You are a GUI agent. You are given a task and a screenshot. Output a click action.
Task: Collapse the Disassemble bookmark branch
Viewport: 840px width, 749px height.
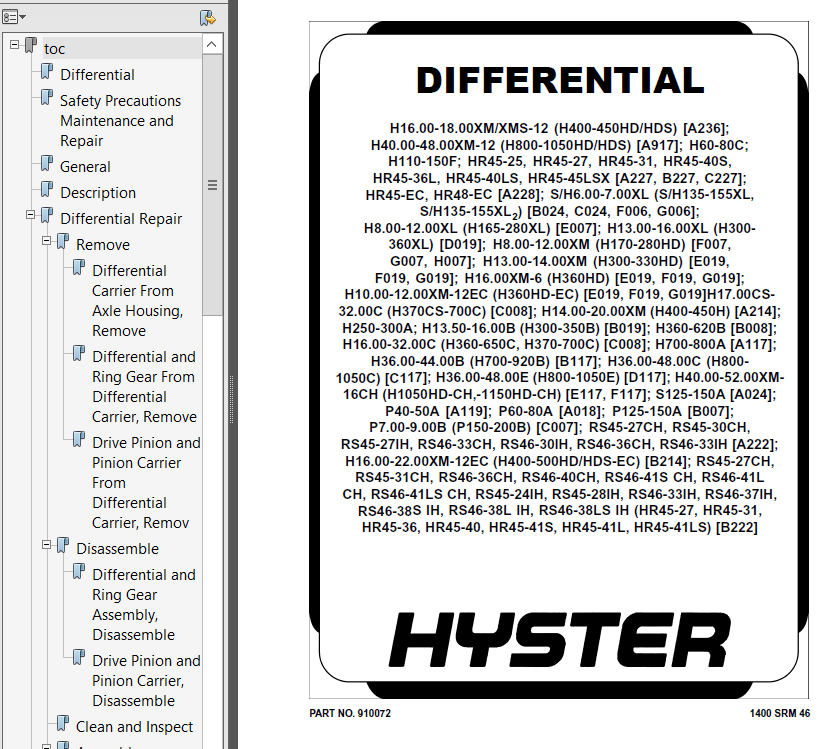pos(47,545)
